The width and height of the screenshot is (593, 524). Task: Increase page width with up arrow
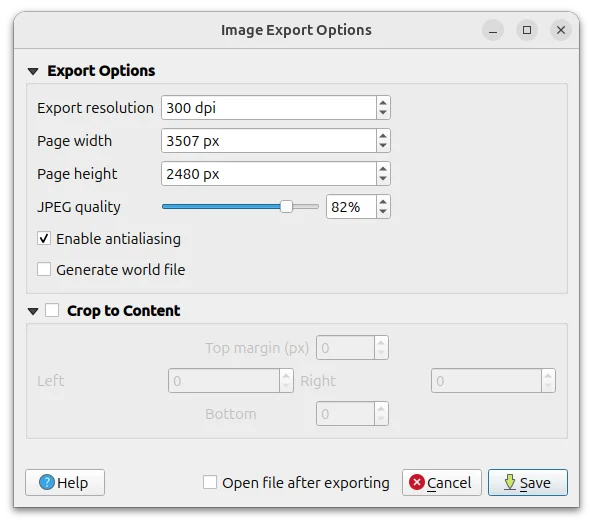point(383,136)
